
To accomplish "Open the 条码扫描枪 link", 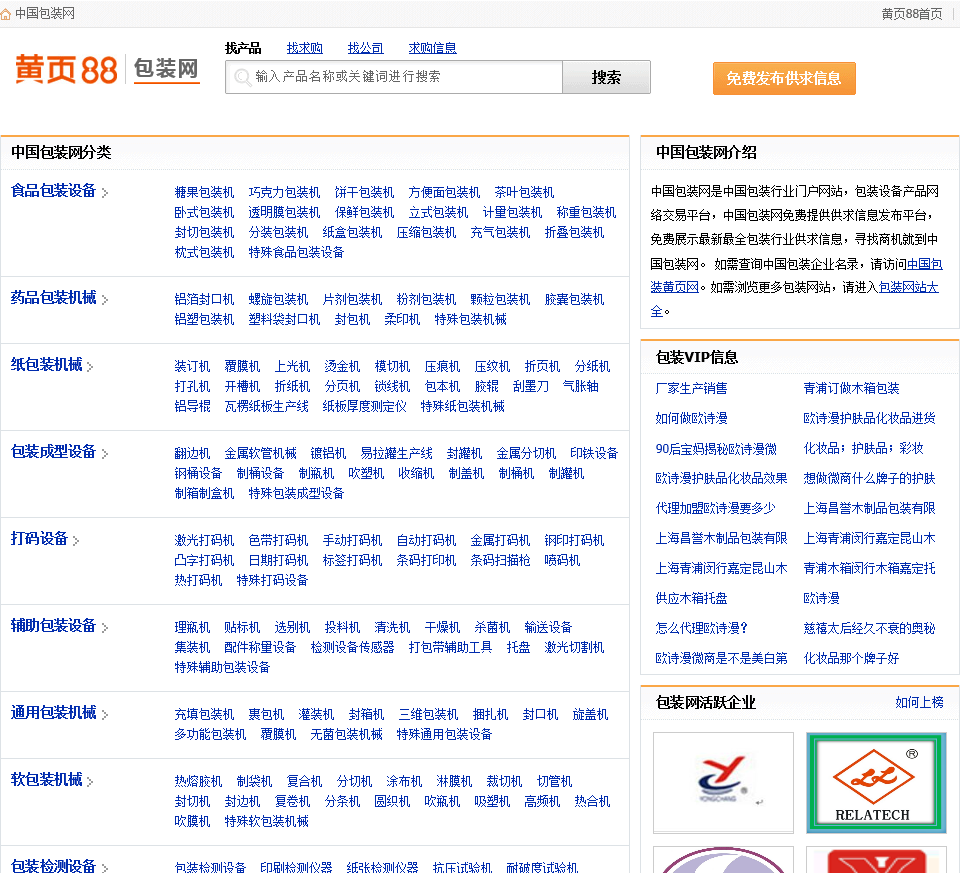I will [500, 561].
